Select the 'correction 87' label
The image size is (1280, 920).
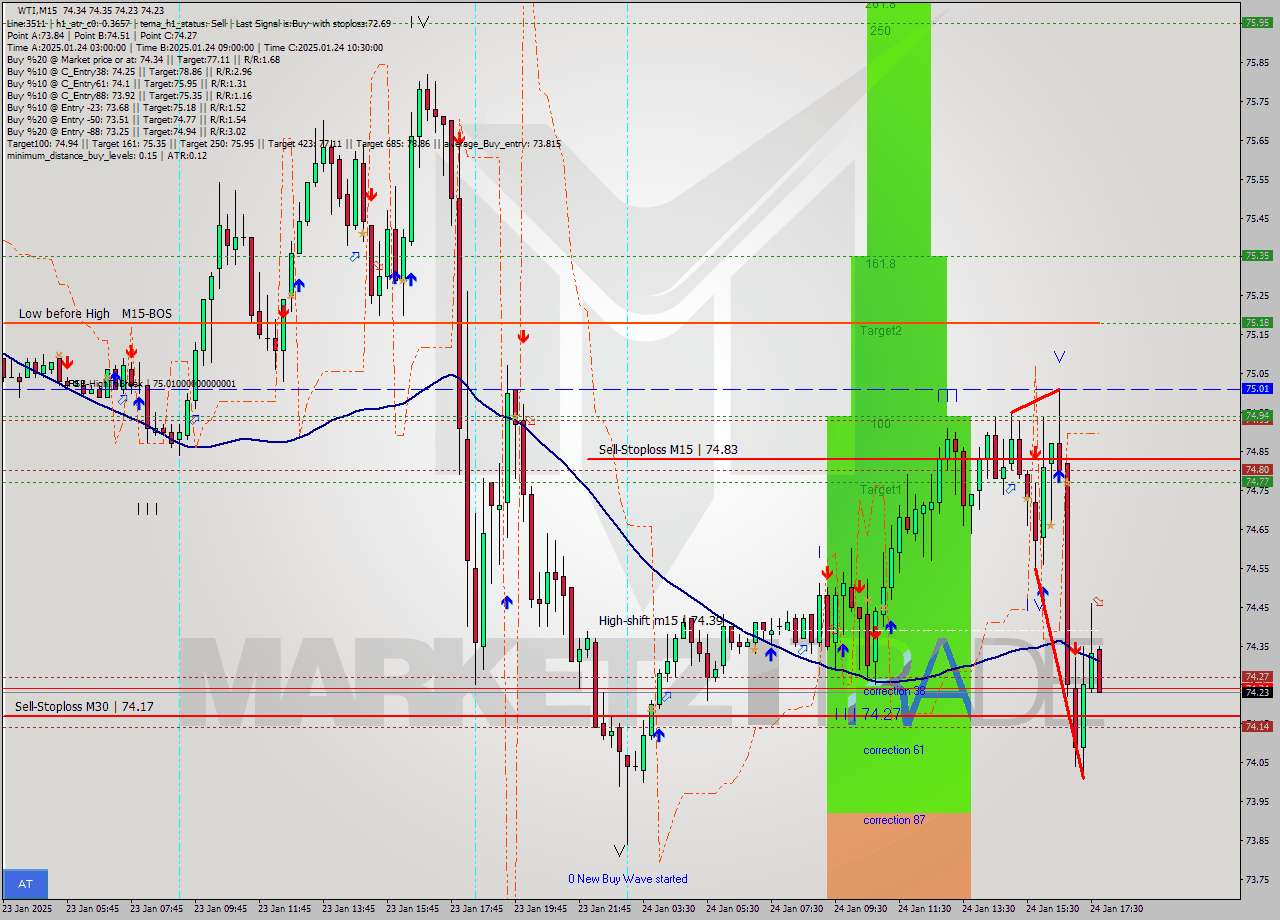(x=894, y=820)
